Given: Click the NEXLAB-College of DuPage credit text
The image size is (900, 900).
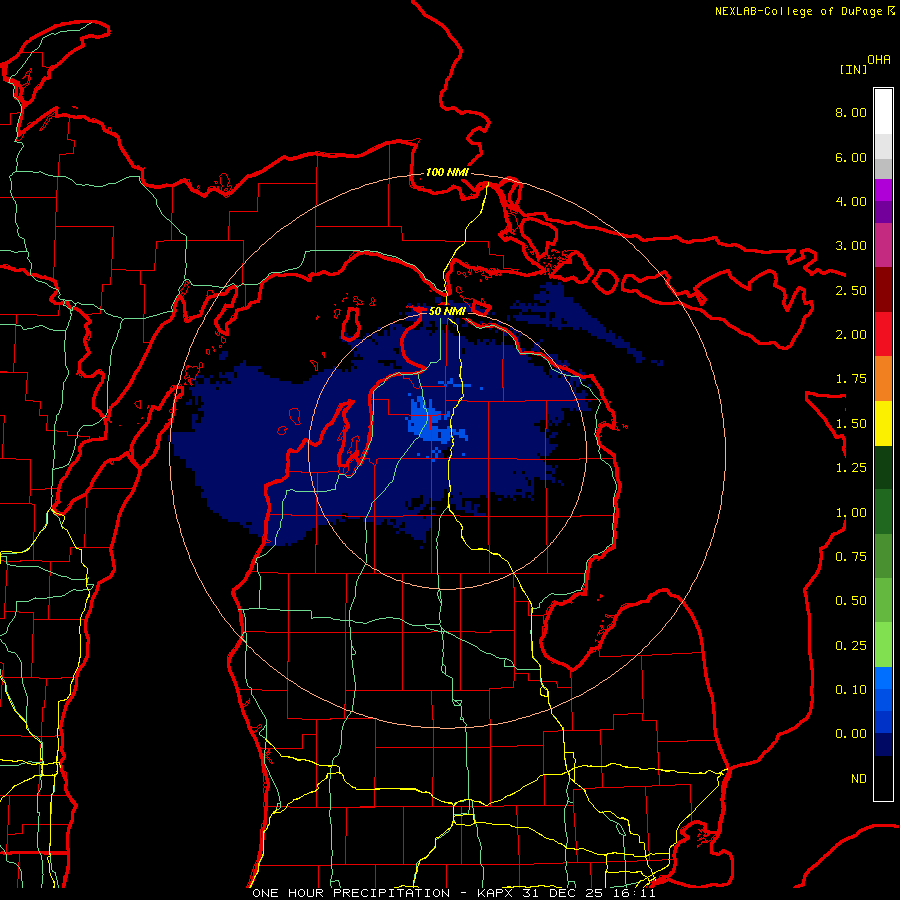Looking at the screenshot, I should coord(804,11).
